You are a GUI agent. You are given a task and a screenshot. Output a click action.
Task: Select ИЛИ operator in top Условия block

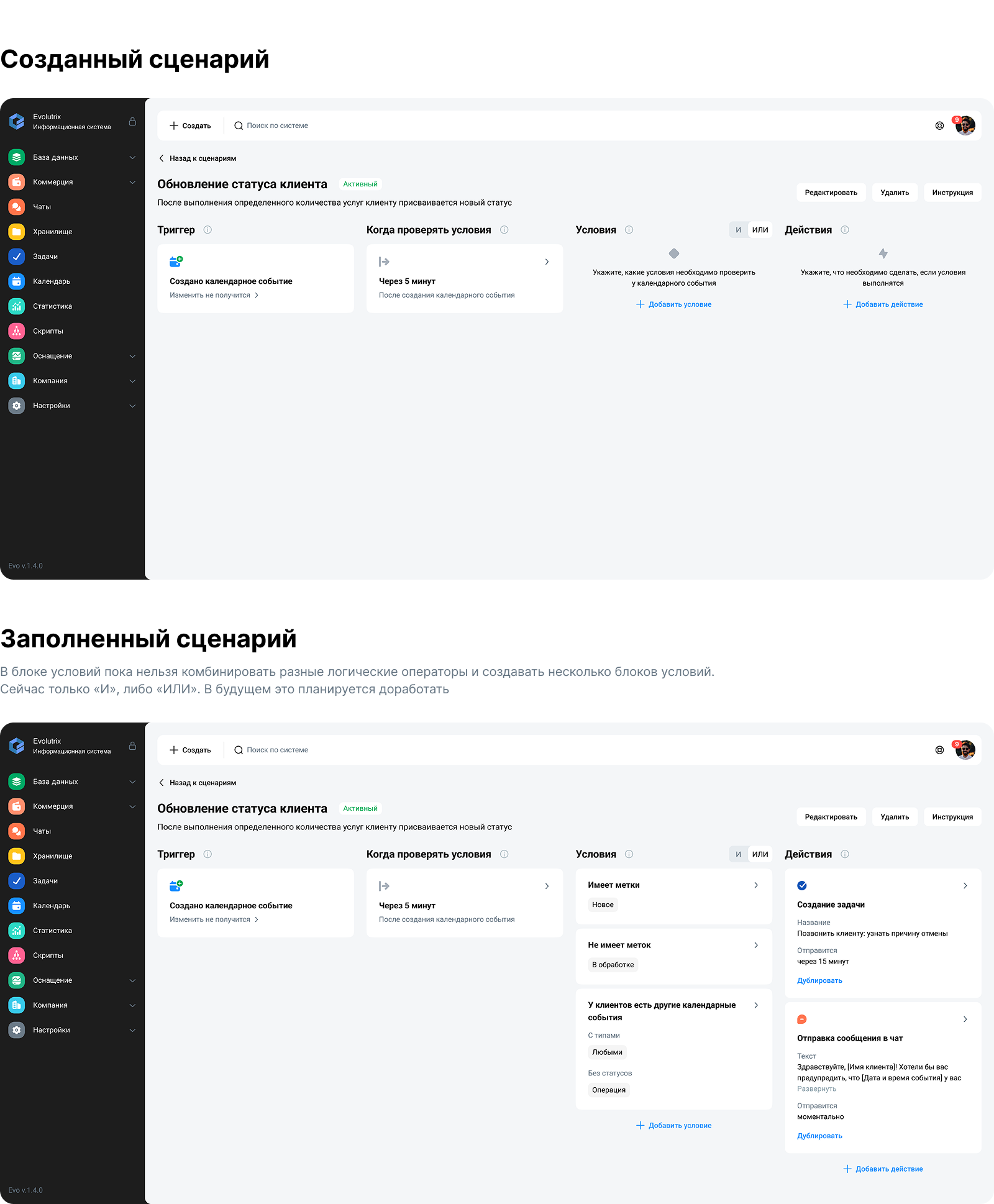(760, 230)
